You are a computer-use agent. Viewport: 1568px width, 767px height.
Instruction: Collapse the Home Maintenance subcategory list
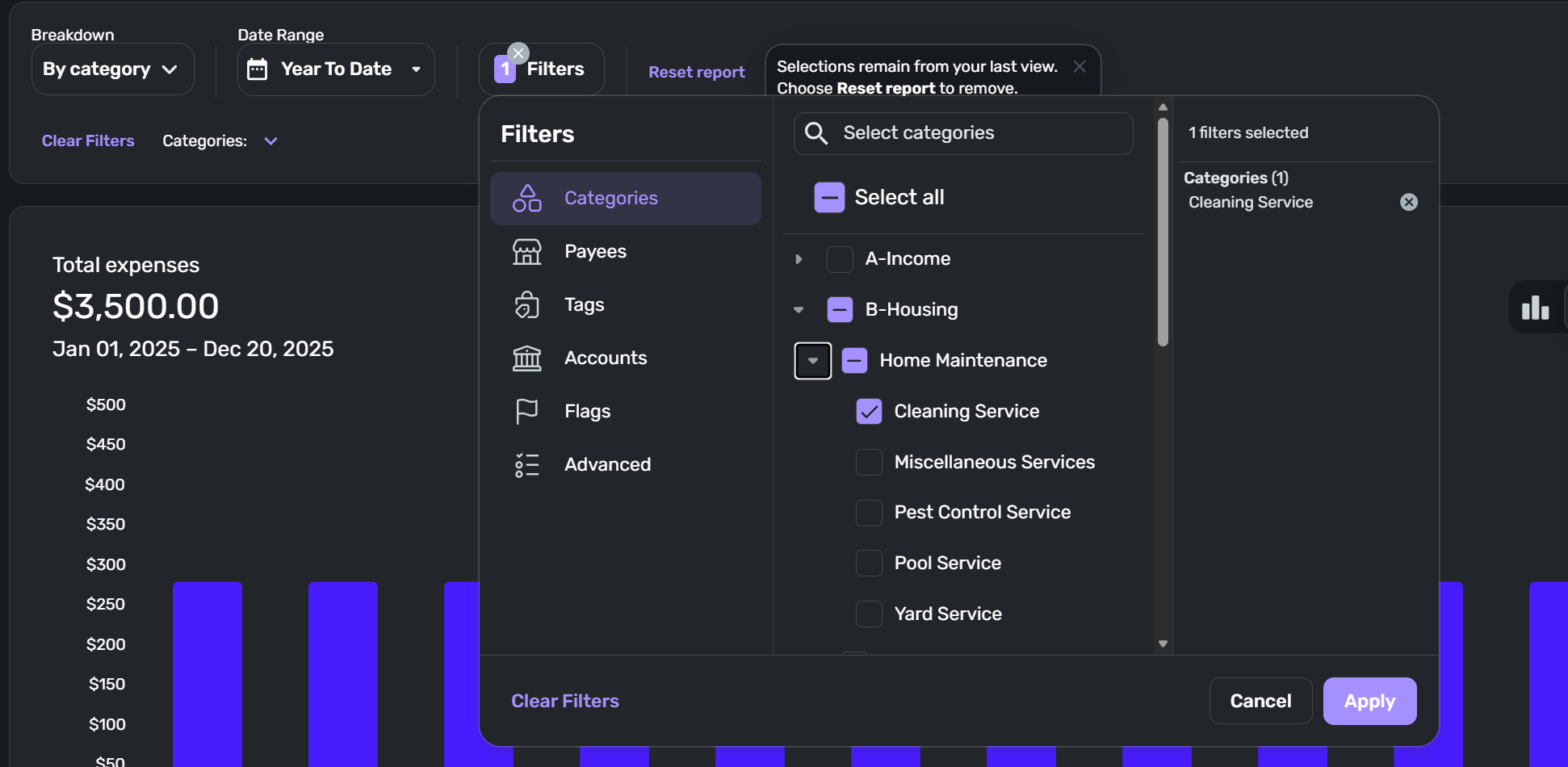812,361
